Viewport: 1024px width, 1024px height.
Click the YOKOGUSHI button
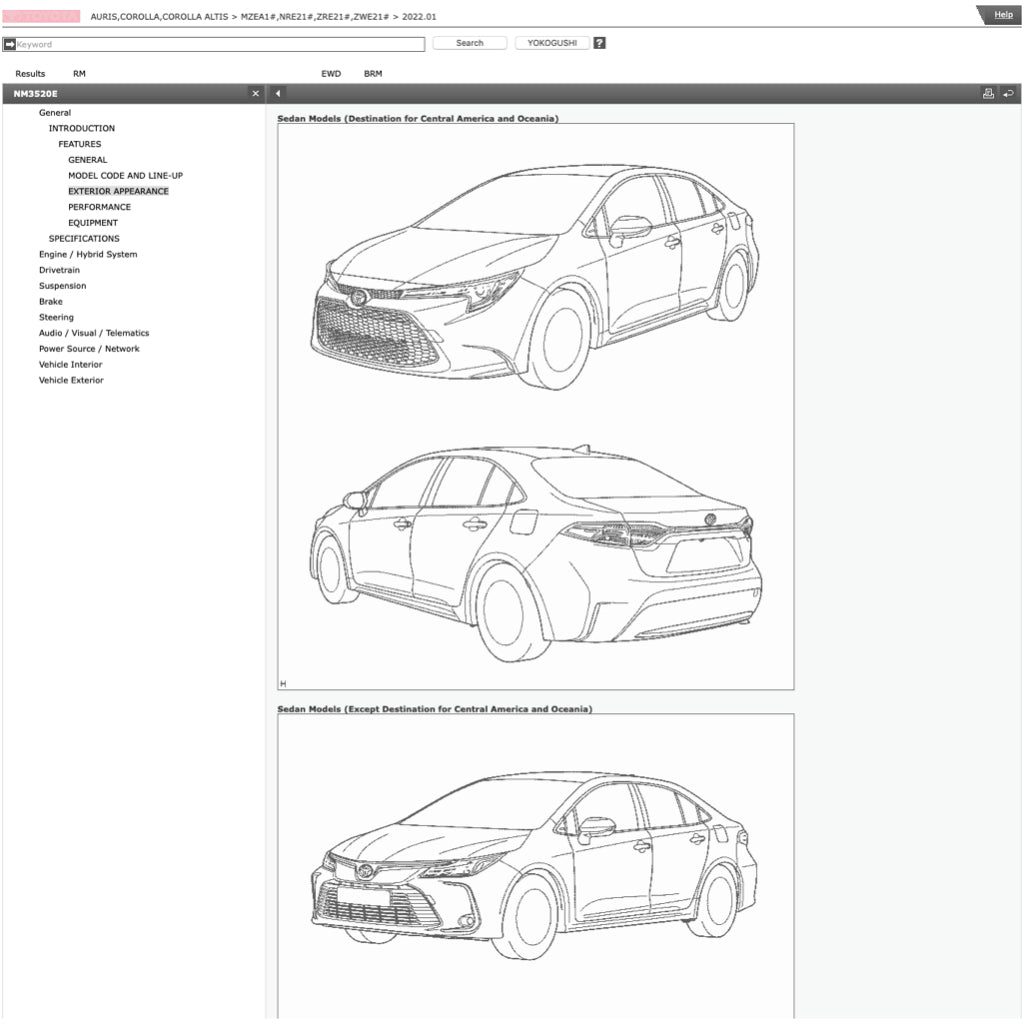551,42
